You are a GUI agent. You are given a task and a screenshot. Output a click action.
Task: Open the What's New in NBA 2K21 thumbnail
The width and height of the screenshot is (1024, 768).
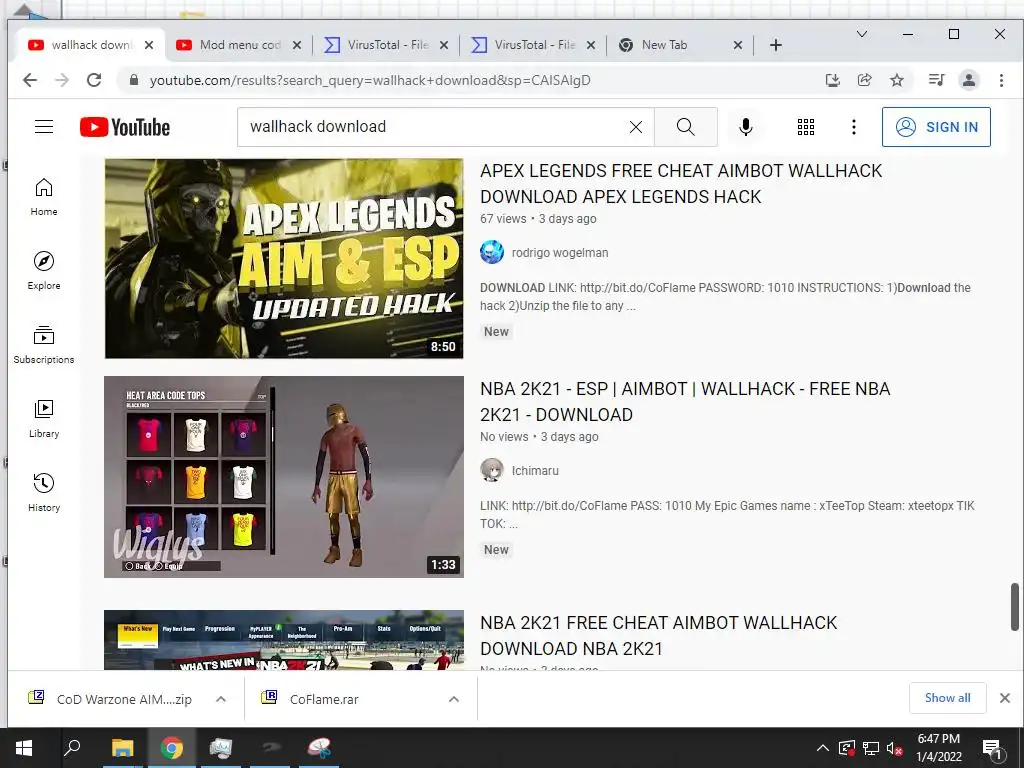[284, 640]
